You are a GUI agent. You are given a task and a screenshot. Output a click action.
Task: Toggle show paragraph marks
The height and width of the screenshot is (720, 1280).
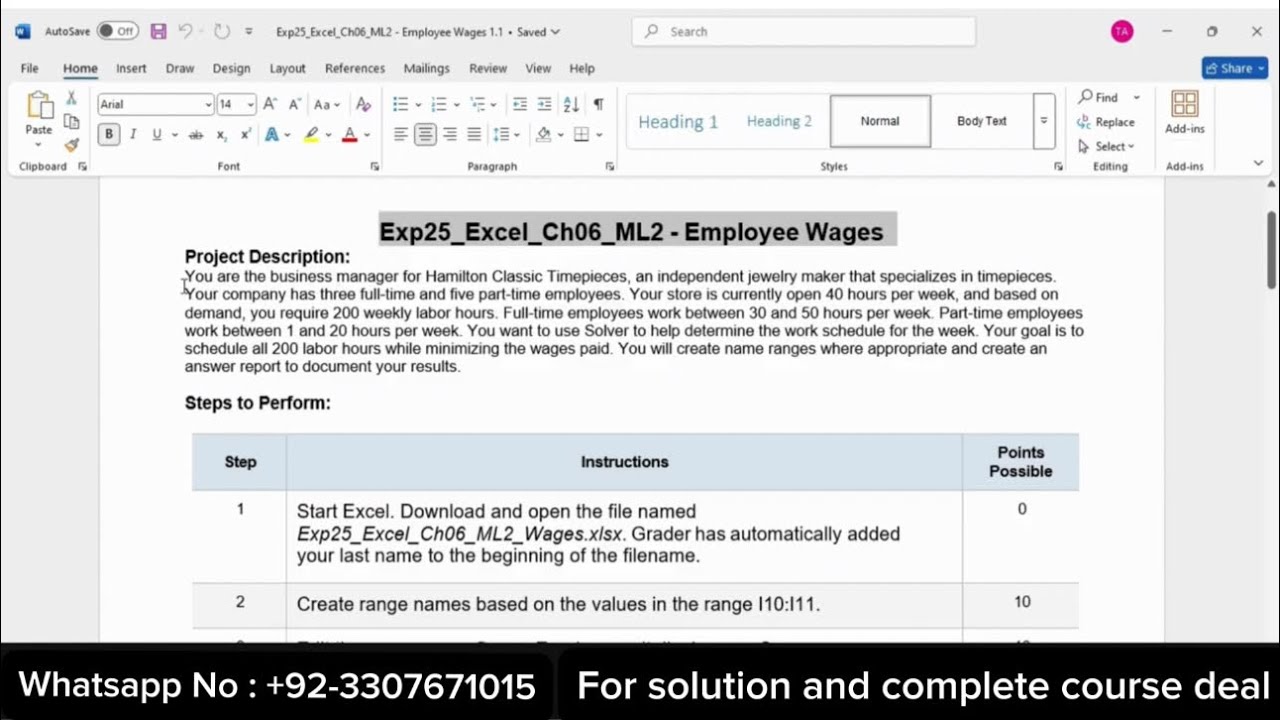point(598,104)
